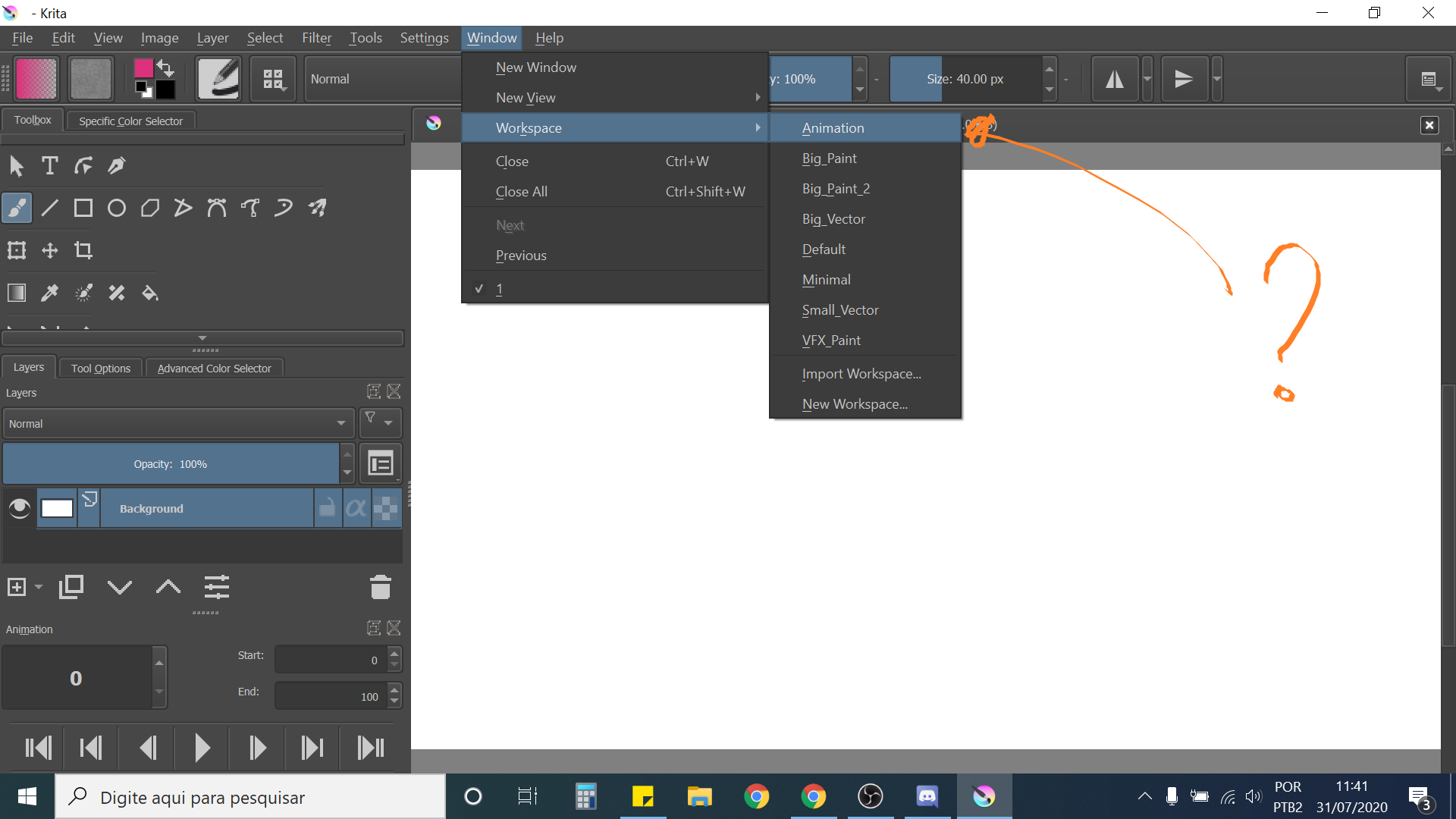1456x819 pixels.
Task: Expand the layer filter dropdown
Action: [380, 422]
